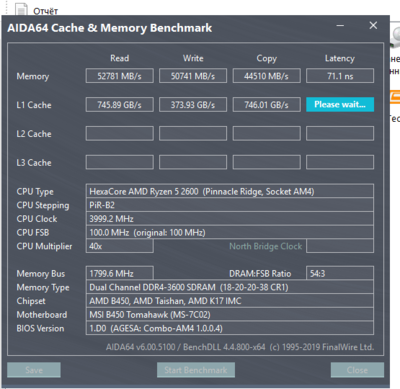Select the Memory Write 50741 MB/s field
This screenshot has width=400, height=389.
[193, 76]
